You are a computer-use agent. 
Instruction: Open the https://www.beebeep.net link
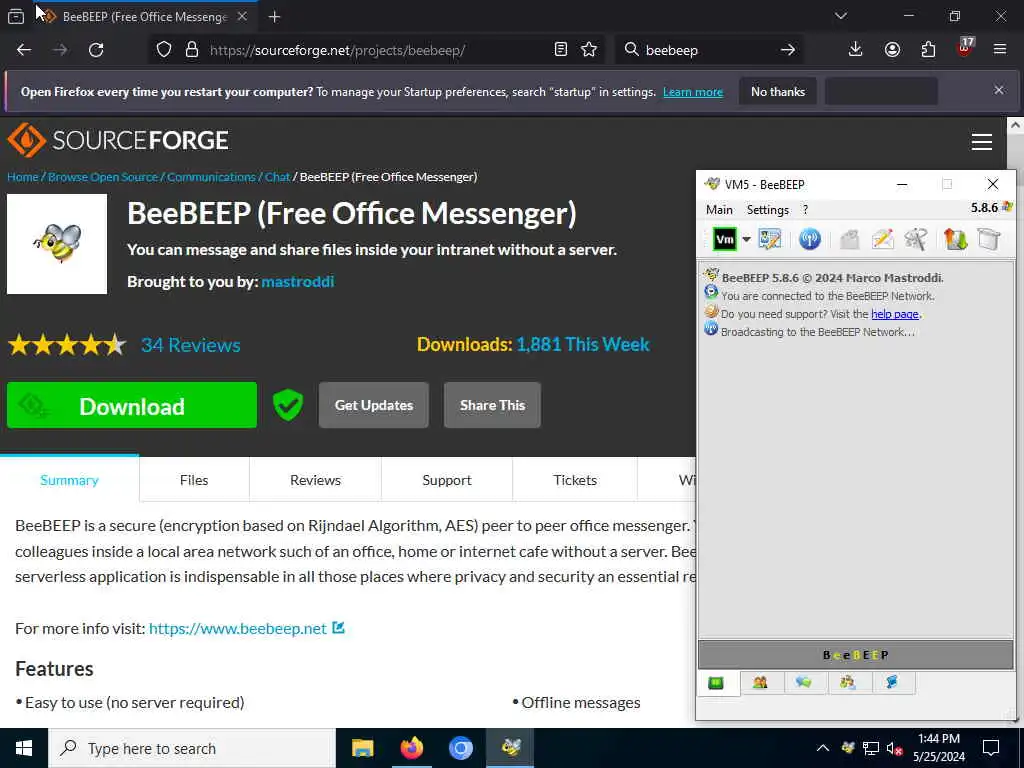pos(238,628)
